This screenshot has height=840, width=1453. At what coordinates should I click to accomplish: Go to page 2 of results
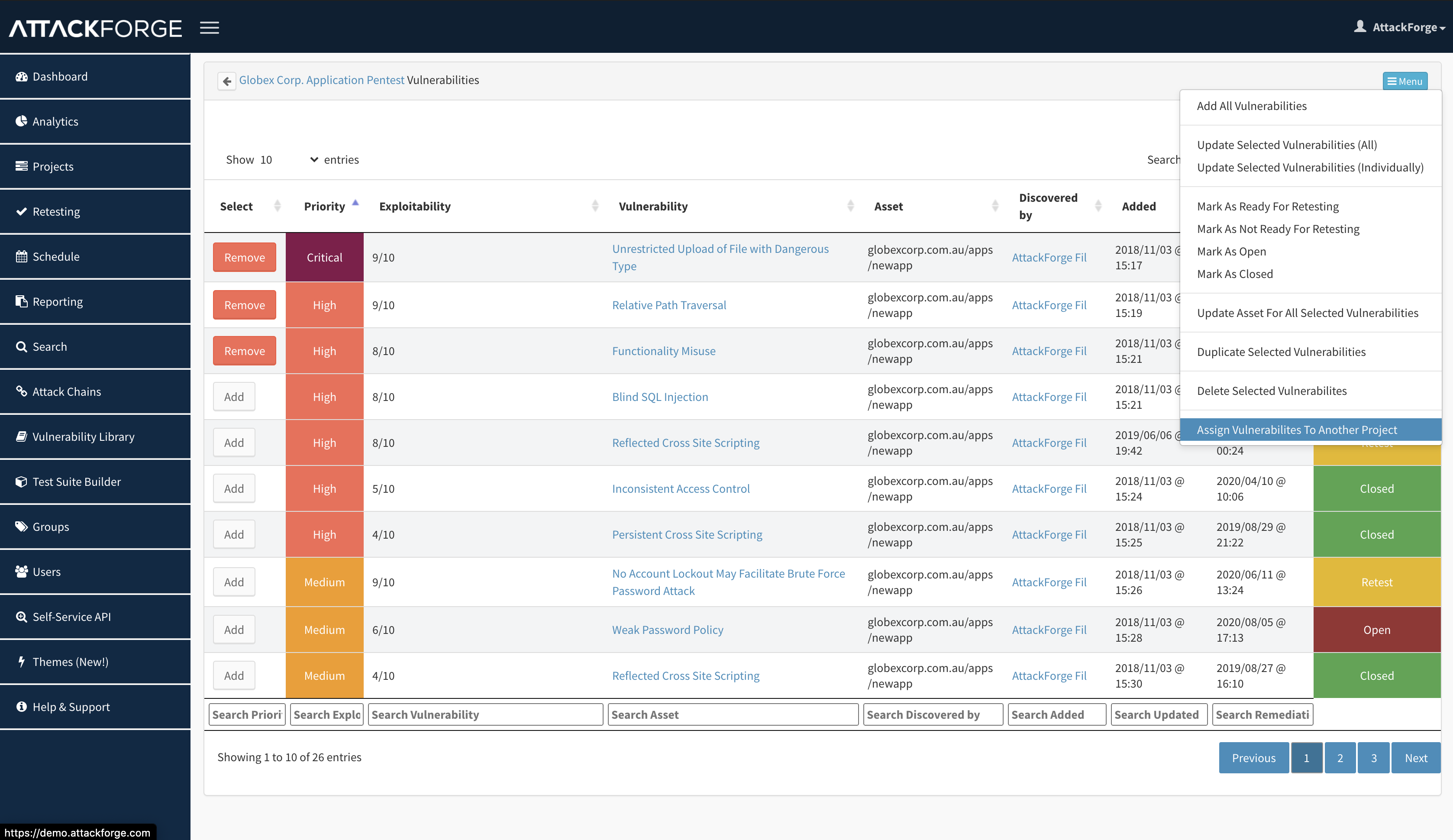1340,758
